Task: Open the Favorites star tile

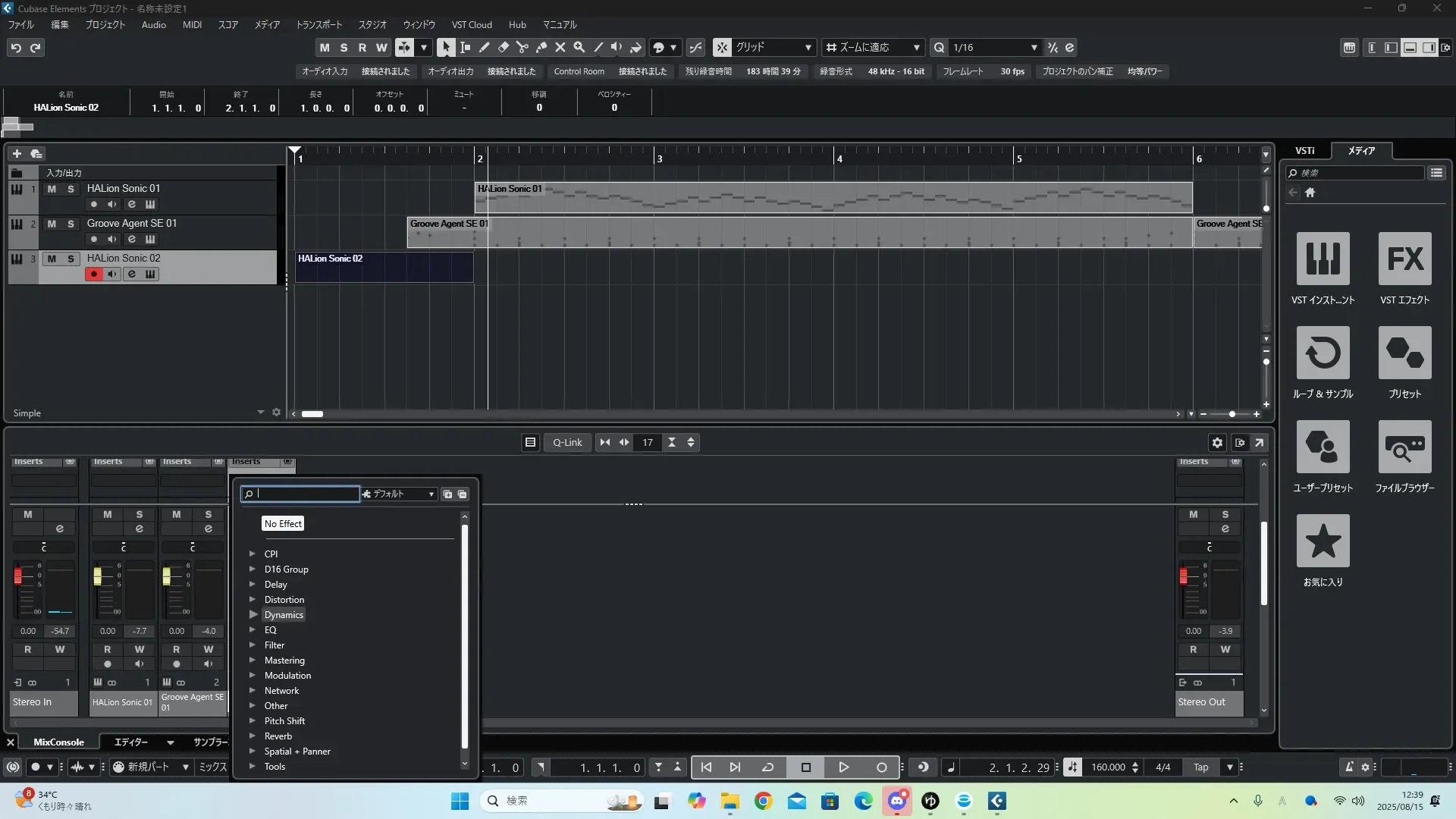Action: point(1323,541)
